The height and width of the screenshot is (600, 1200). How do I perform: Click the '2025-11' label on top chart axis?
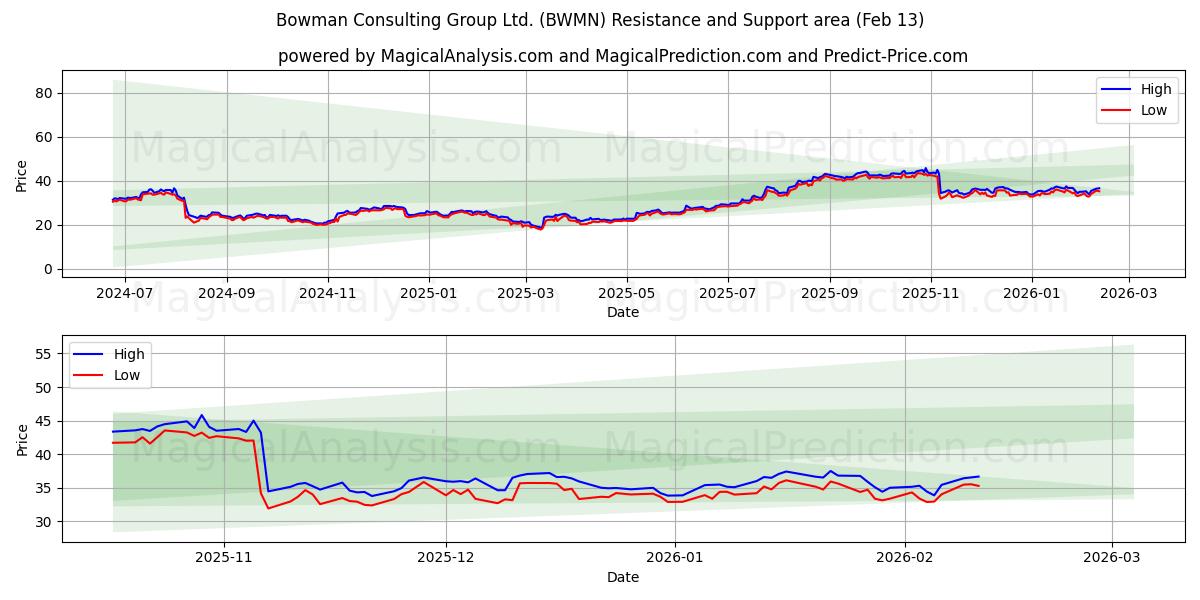click(931, 294)
